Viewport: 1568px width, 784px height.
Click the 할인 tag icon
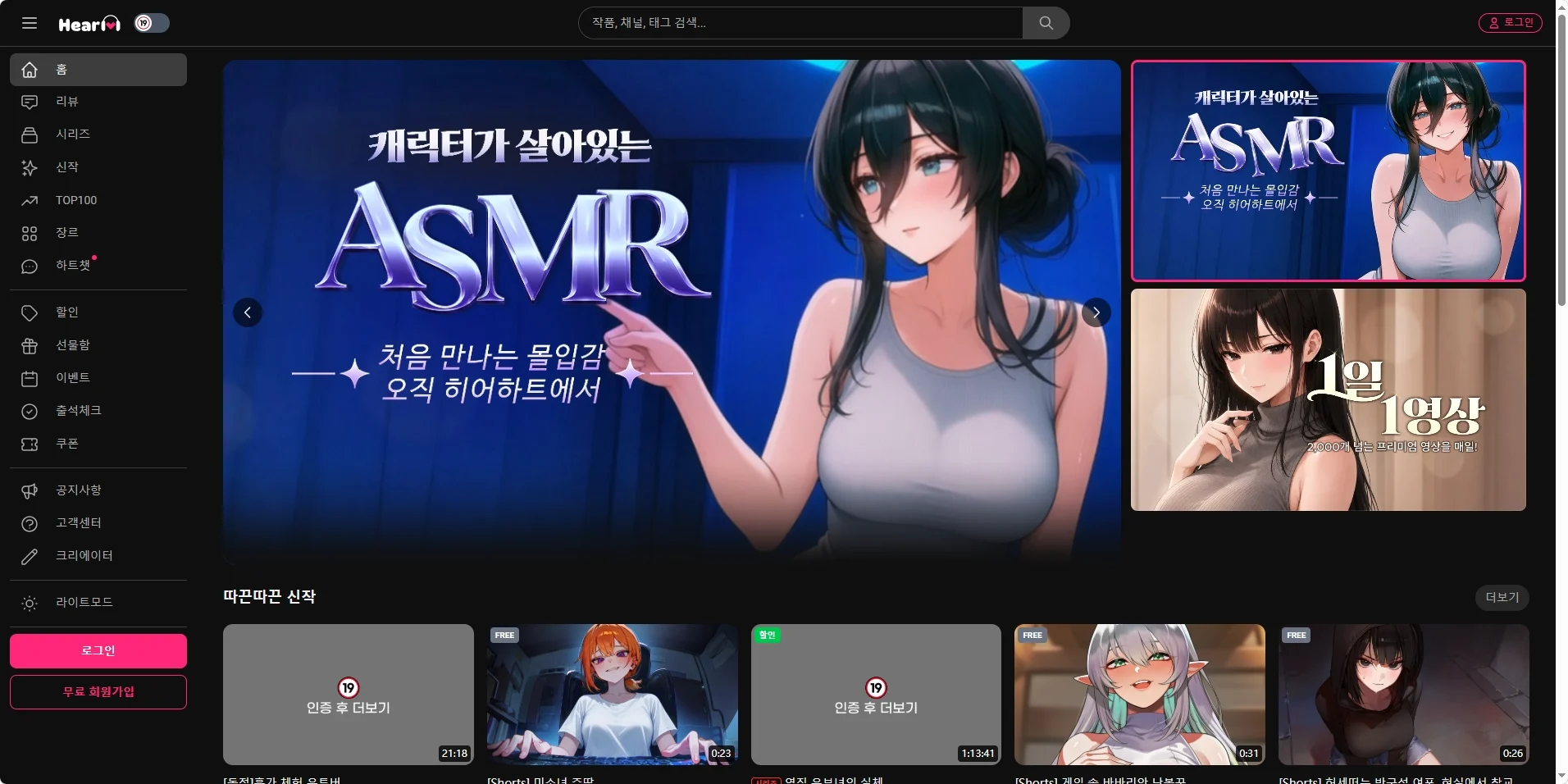pyautogui.click(x=30, y=313)
